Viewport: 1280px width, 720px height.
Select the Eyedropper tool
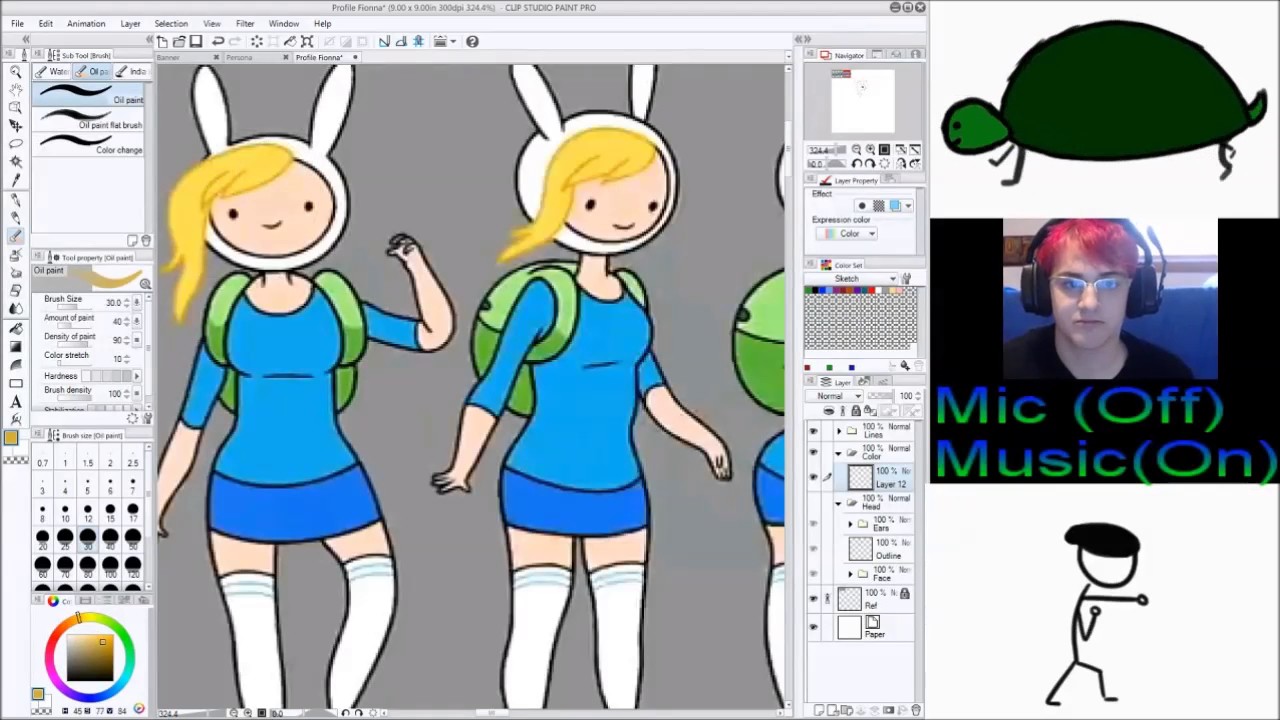coord(15,180)
